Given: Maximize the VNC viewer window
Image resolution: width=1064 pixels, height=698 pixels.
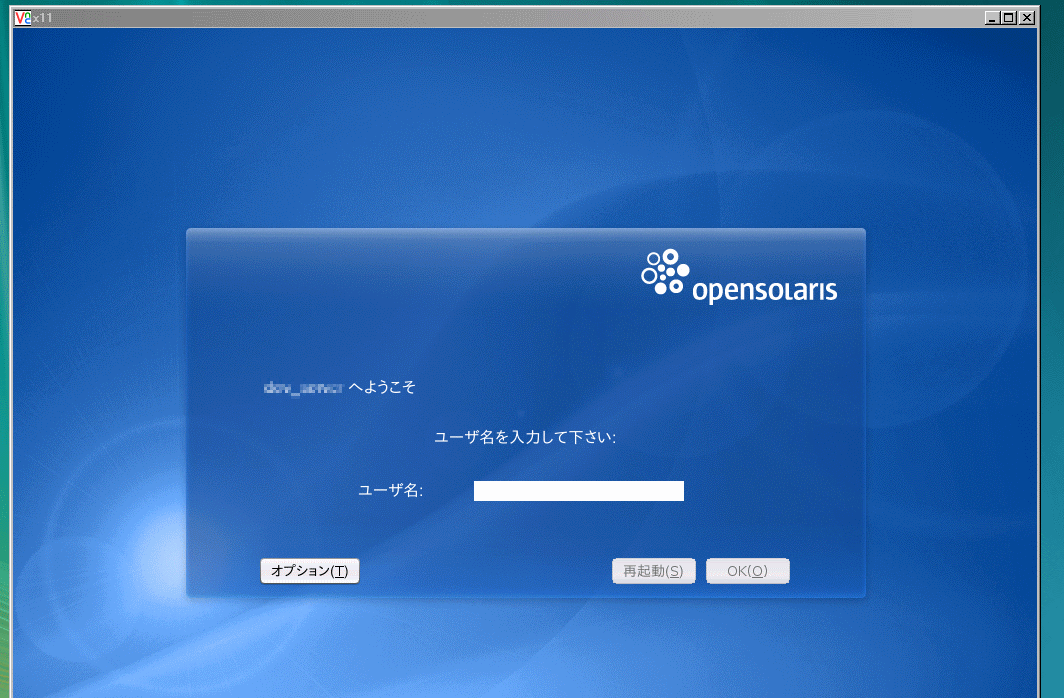Looking at the screenshot, I should click(1008, 18).
